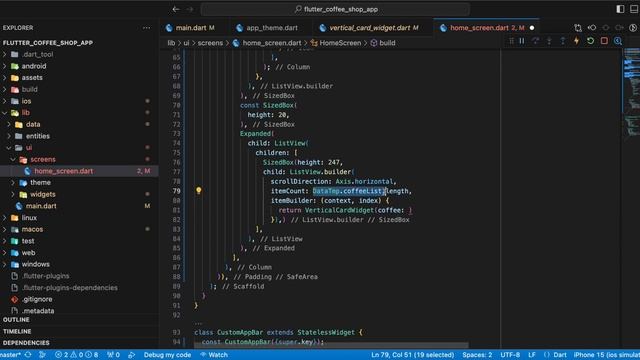
Task: Open Explorer more actions ellipsis
Action: (147, 28)
